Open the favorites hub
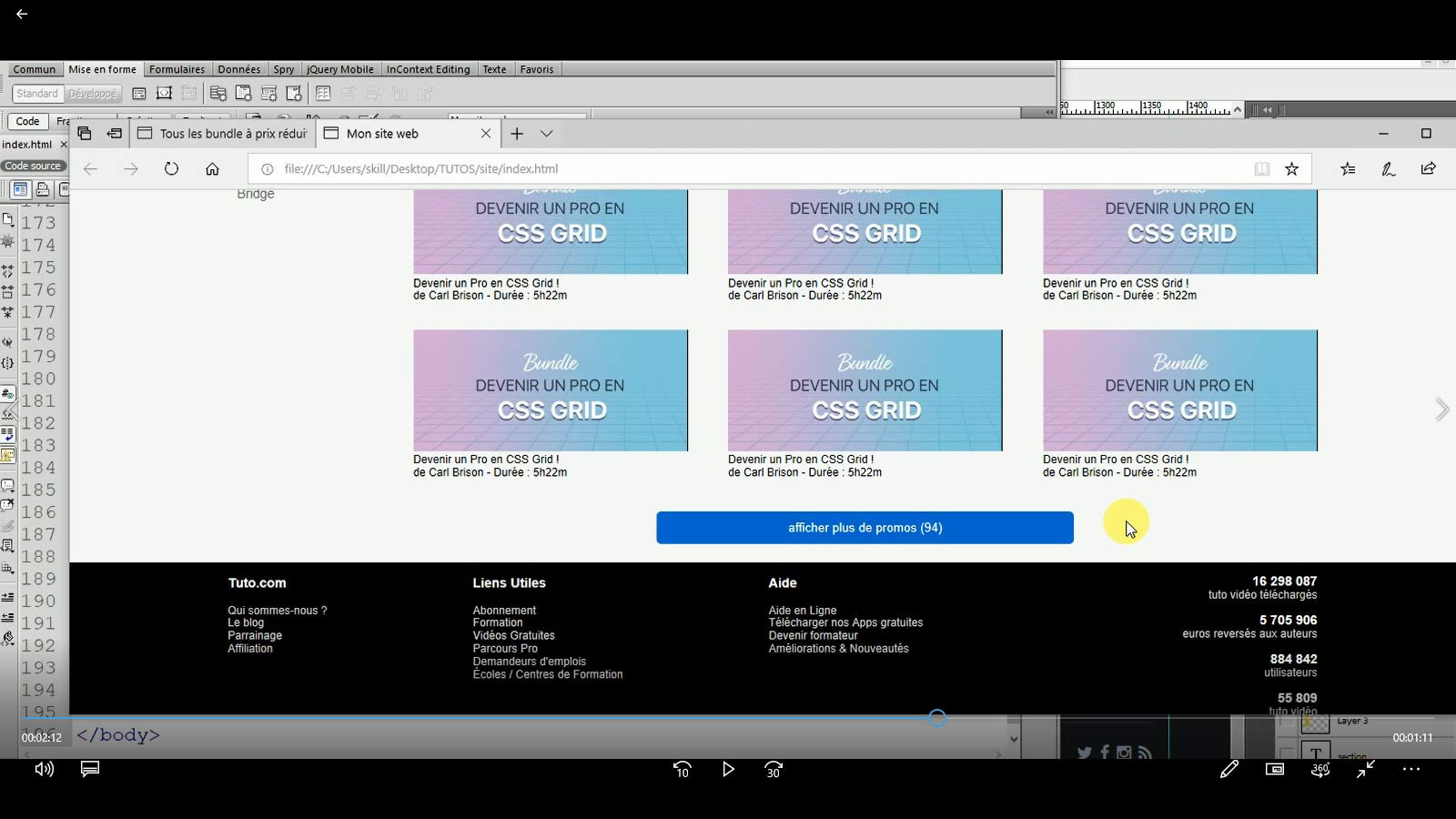 (x=1348, y=168)
